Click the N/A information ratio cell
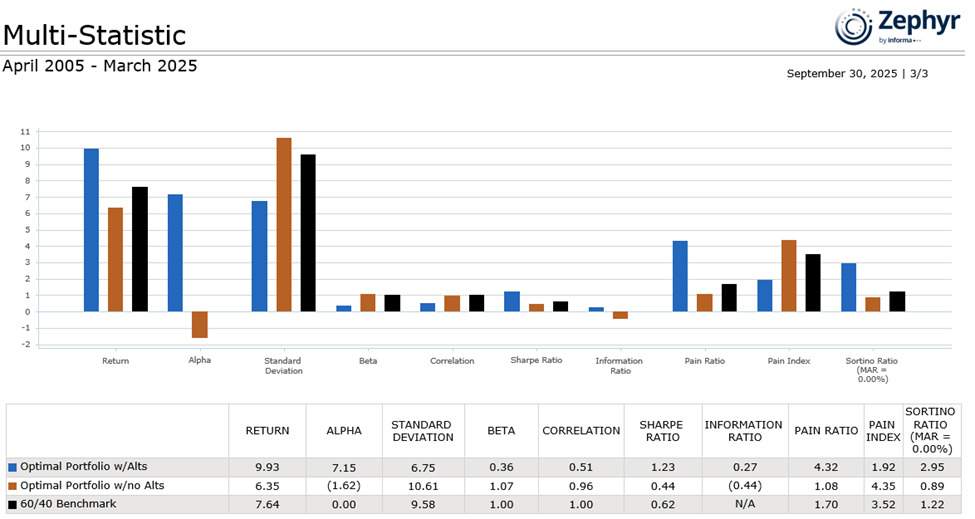The image size is (975, 519). 744,504
